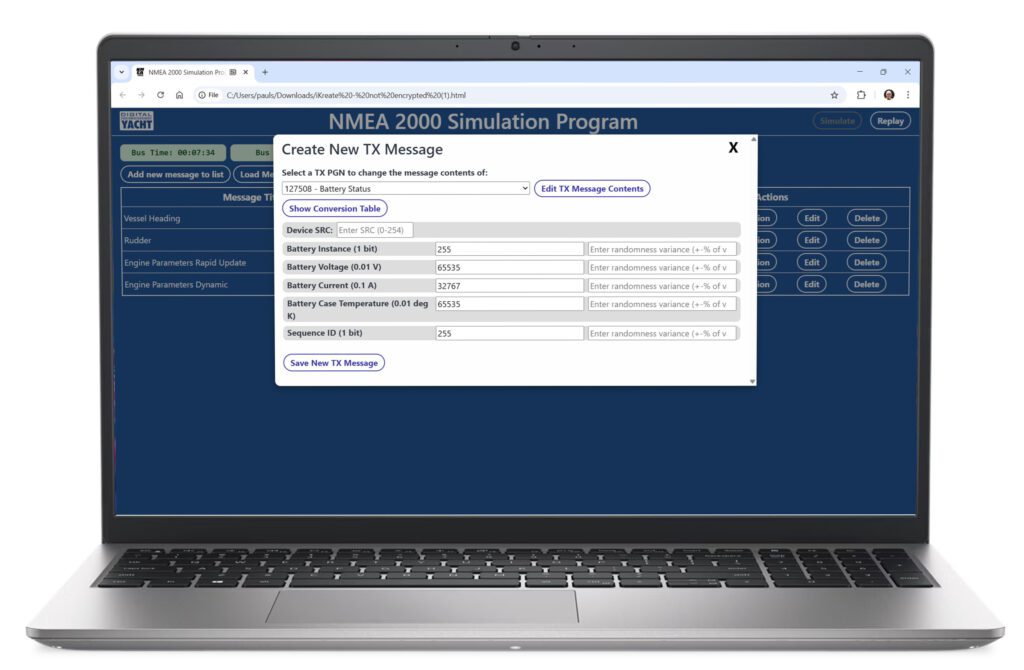Open the browser extensions puzzle icon

coord(861,95)
